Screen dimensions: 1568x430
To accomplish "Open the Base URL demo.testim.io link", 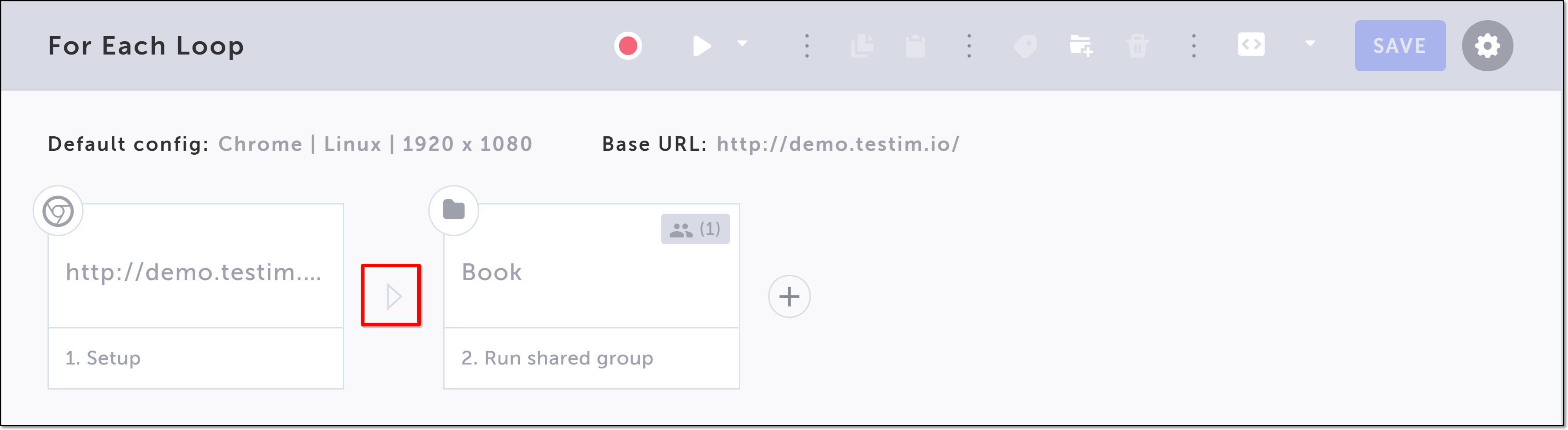I will (838, 144).
